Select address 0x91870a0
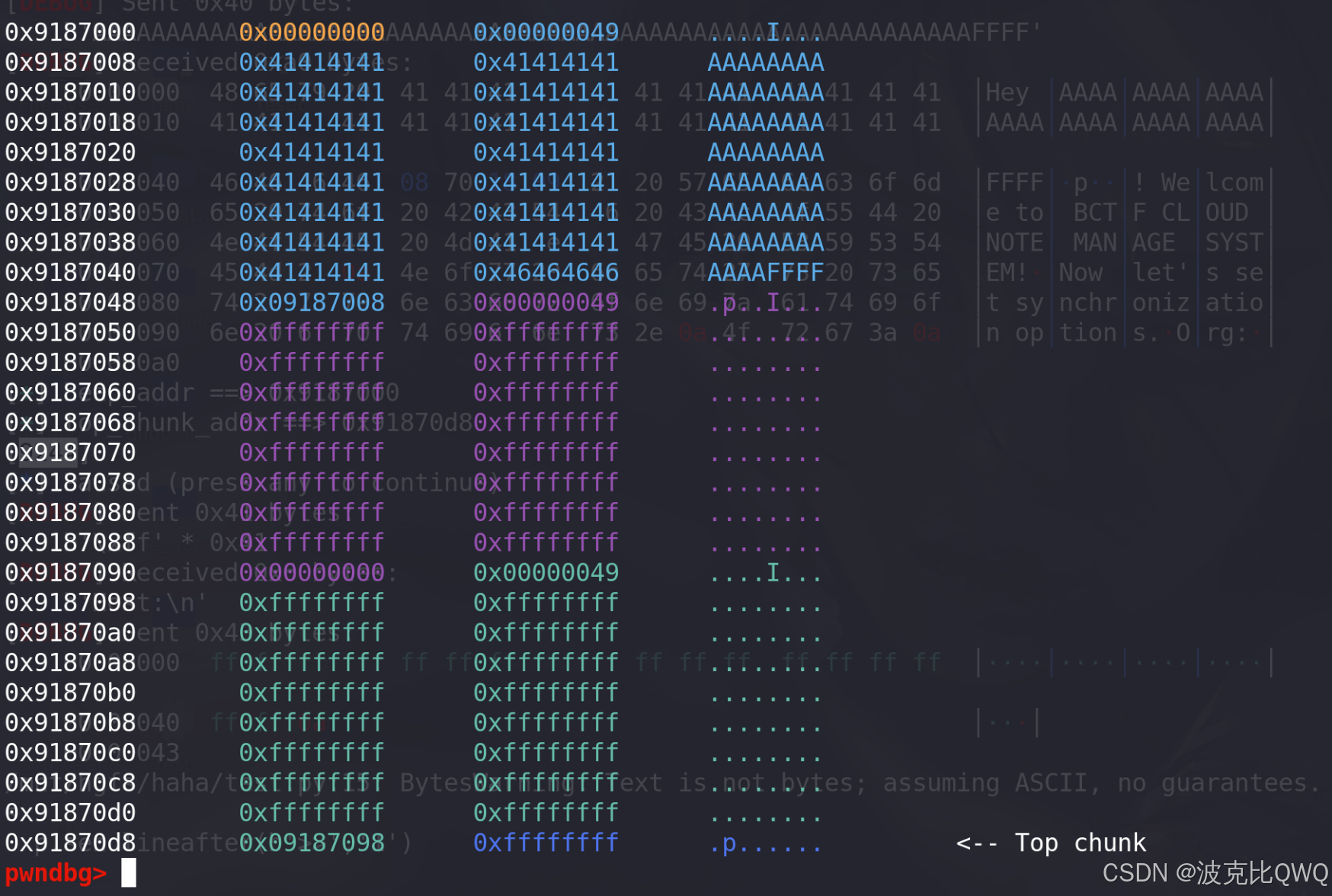1332x896 pixels. point(70,632)
